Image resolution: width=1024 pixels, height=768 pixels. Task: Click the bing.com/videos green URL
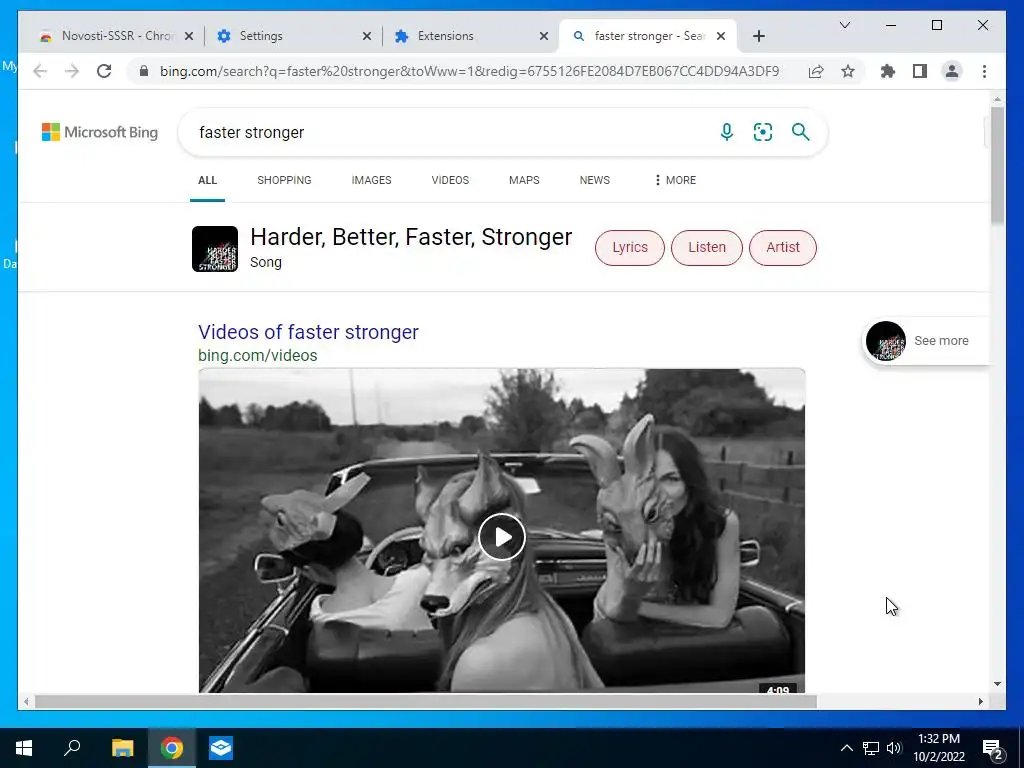point(257,355)
